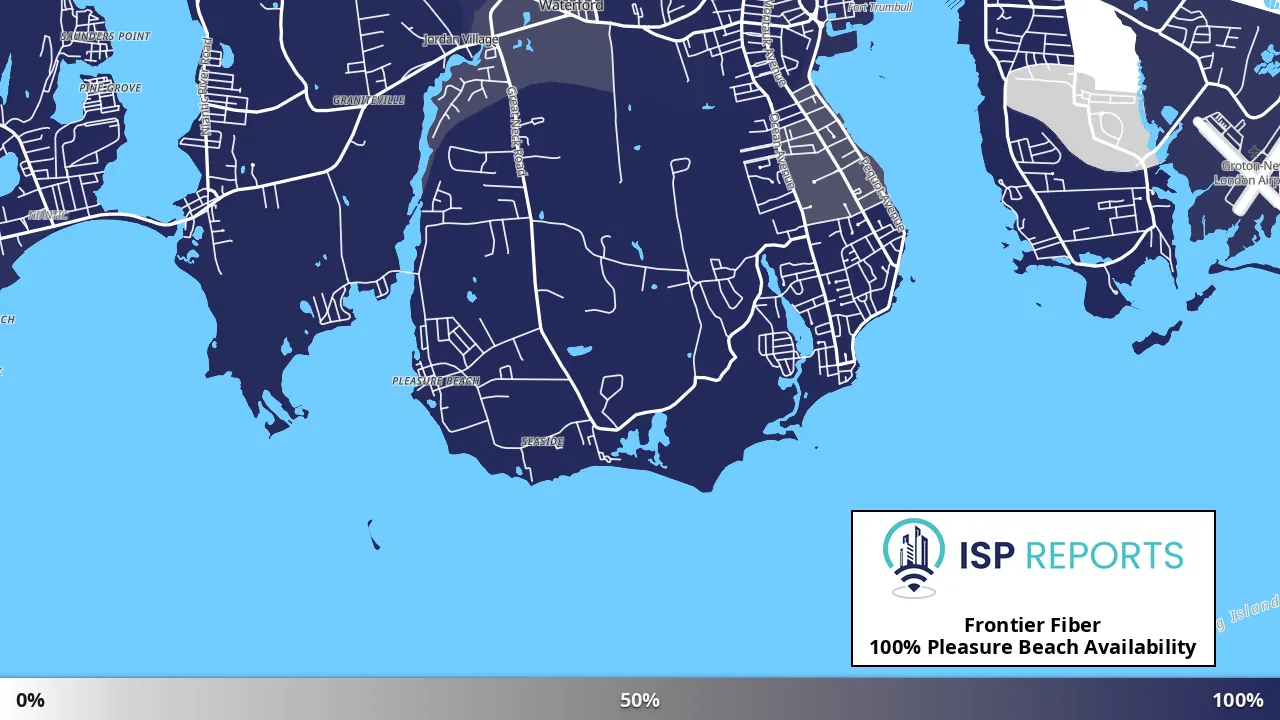Click the Groton-New London Airport label

[1247, 173]
